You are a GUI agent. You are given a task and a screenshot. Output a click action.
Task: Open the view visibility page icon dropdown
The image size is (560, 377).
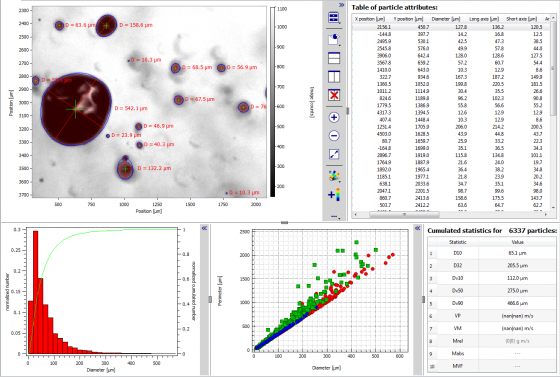coord(334,39)
